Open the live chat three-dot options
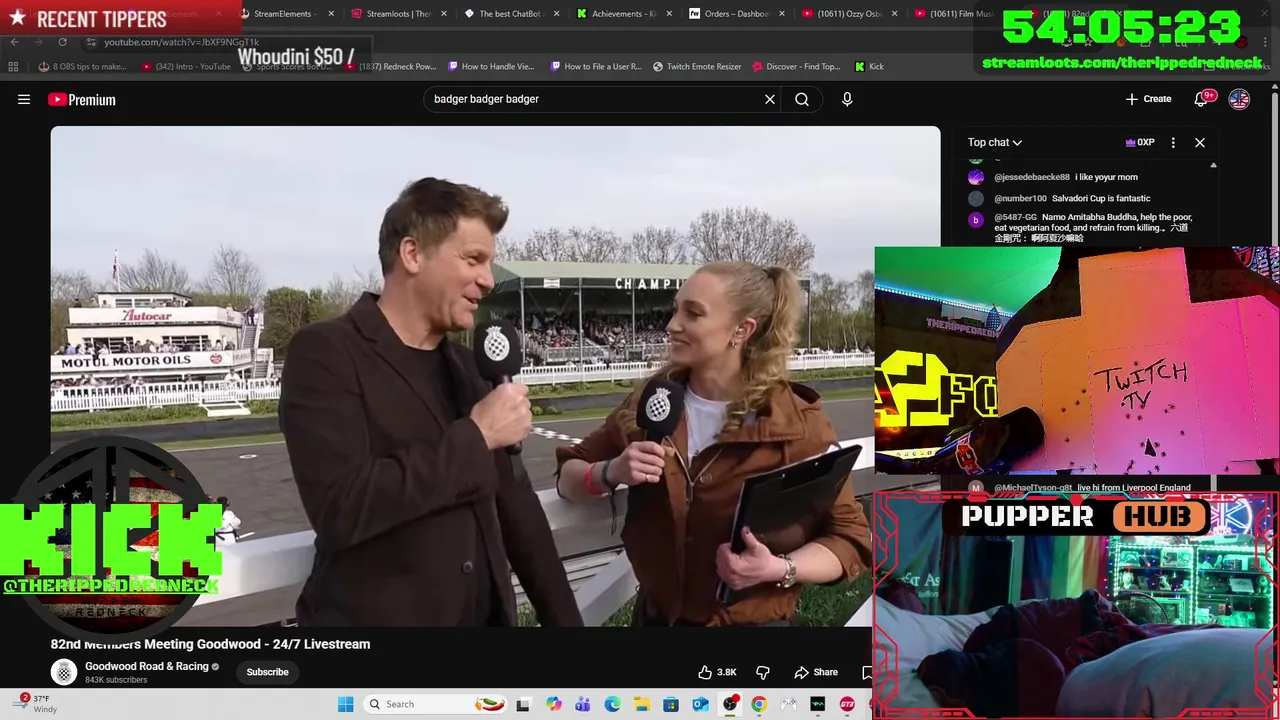This screenshot has height=720, width=1280. coord(1173,142)
